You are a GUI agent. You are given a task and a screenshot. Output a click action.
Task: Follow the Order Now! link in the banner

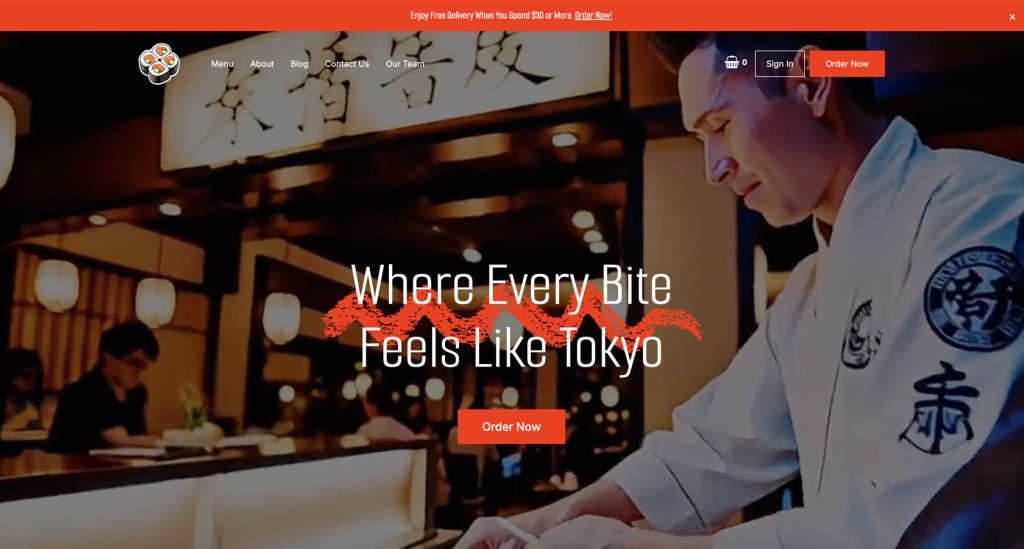point(593,16)
